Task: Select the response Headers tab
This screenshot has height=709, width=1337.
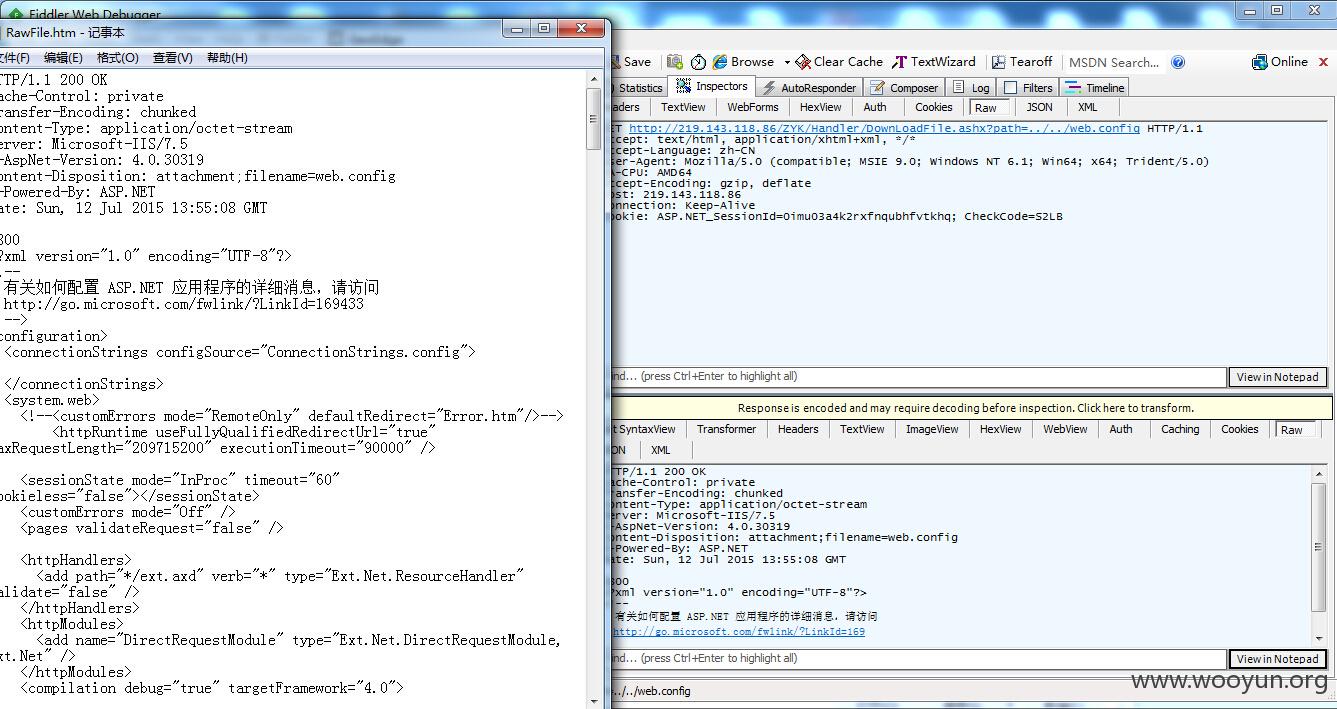Action: (x=798, y=429)
